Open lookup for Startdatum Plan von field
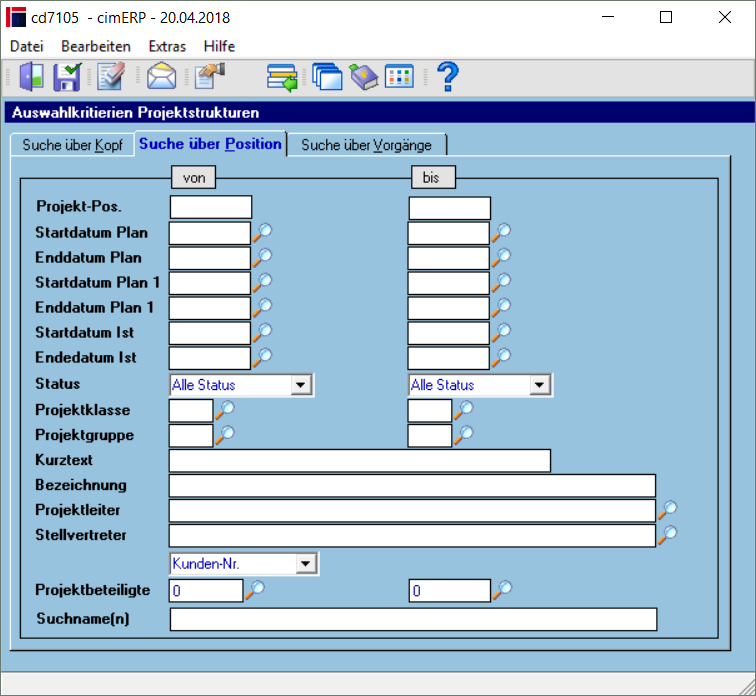The height and width of the screenshot is (696, 756). (263, 232)
